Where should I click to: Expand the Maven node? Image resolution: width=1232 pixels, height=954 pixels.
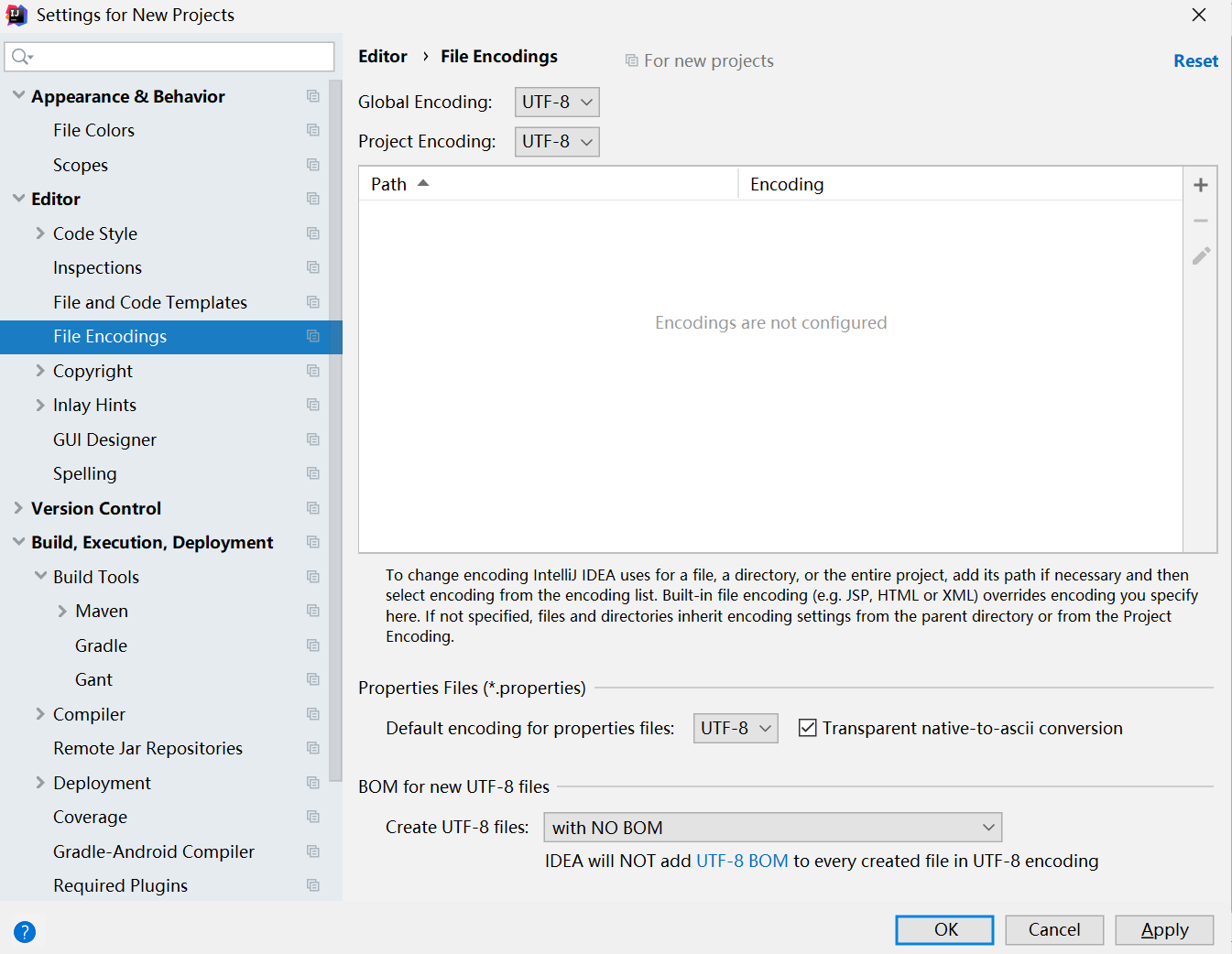tap(62, 611)
